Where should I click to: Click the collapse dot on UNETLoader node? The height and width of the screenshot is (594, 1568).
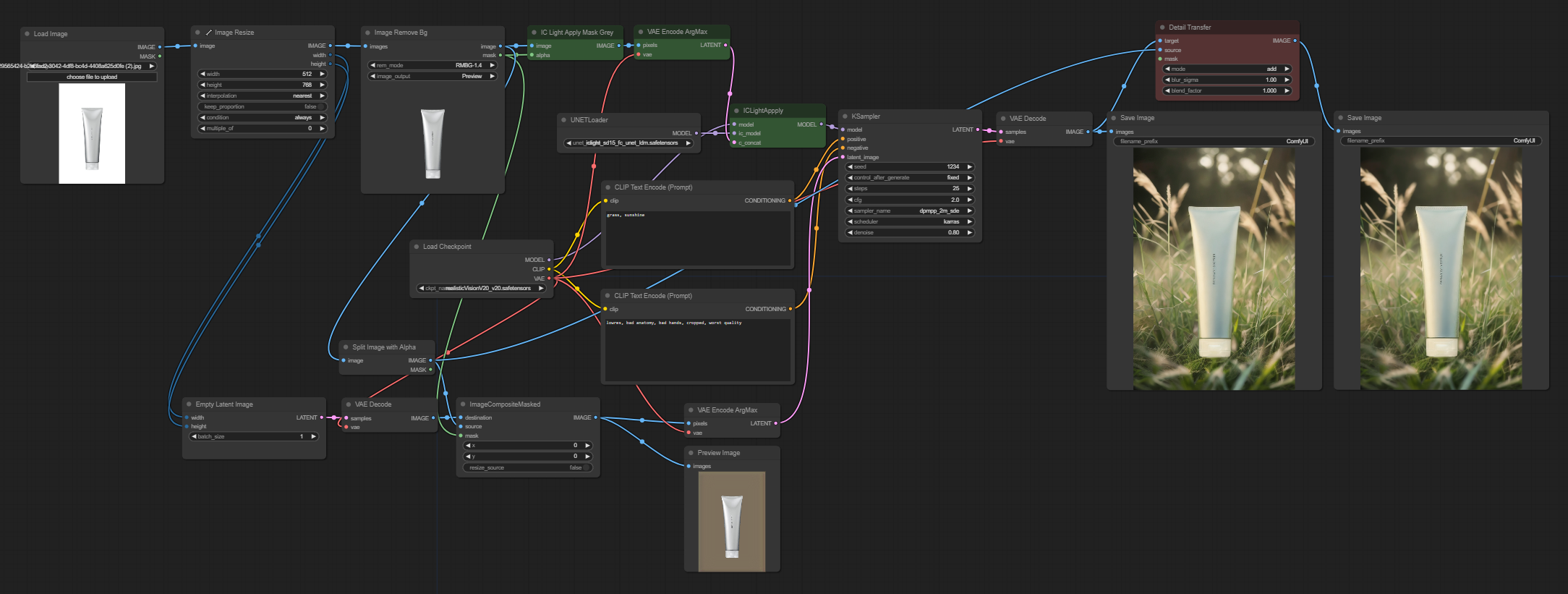[563, 120]
